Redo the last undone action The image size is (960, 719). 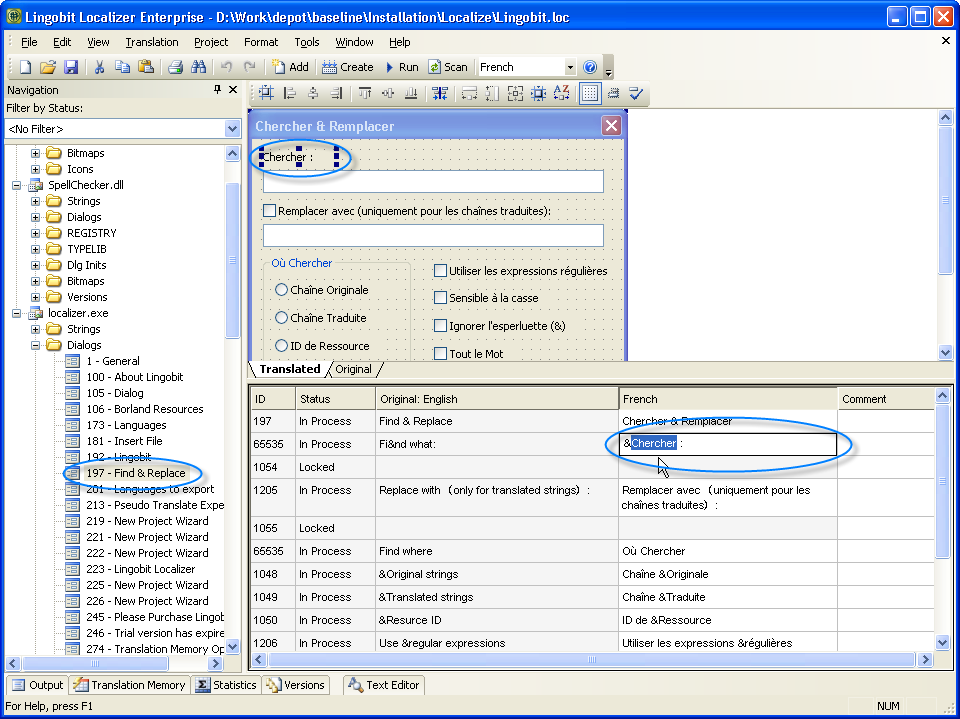click(x=249, y=67)
